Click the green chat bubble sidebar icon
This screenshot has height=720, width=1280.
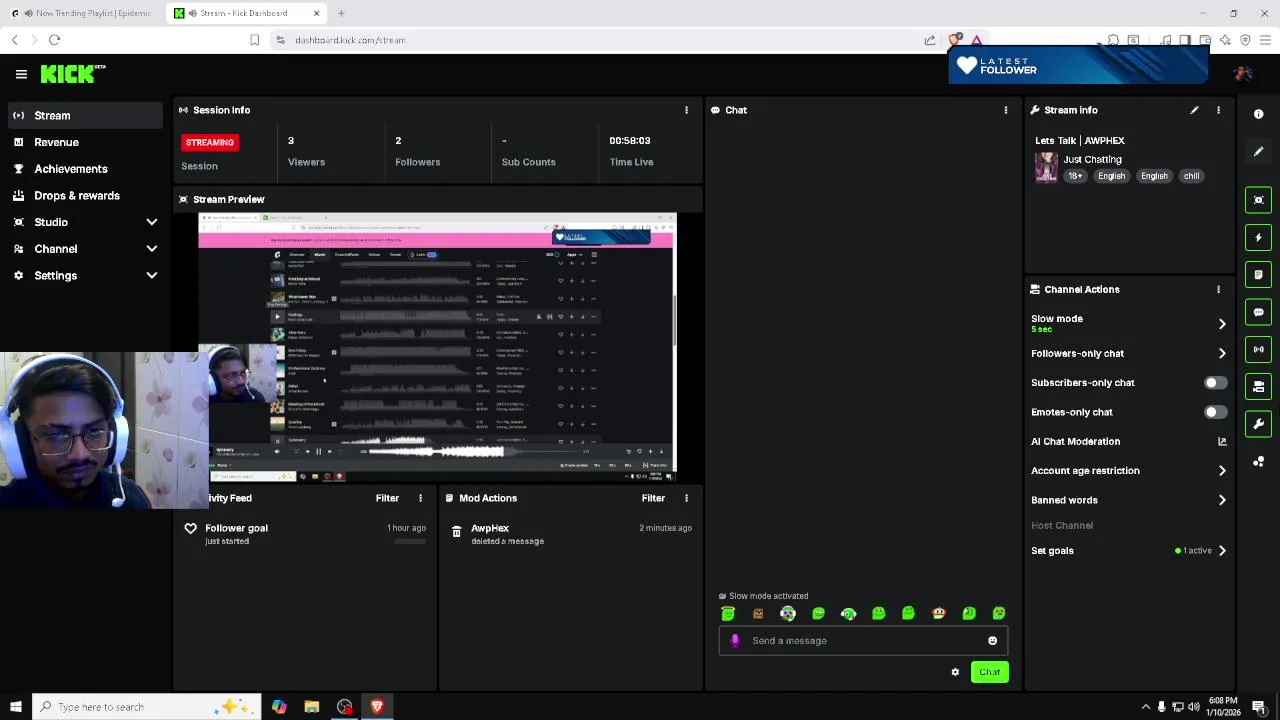1259,312
